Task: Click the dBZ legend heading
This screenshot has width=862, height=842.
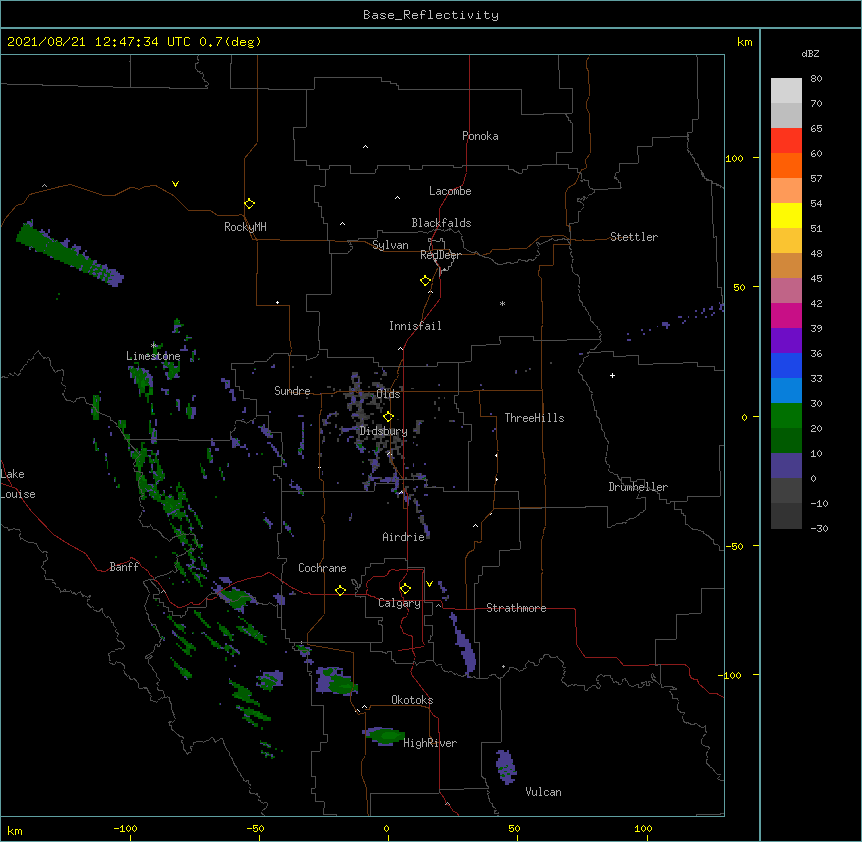Action: 810,53
